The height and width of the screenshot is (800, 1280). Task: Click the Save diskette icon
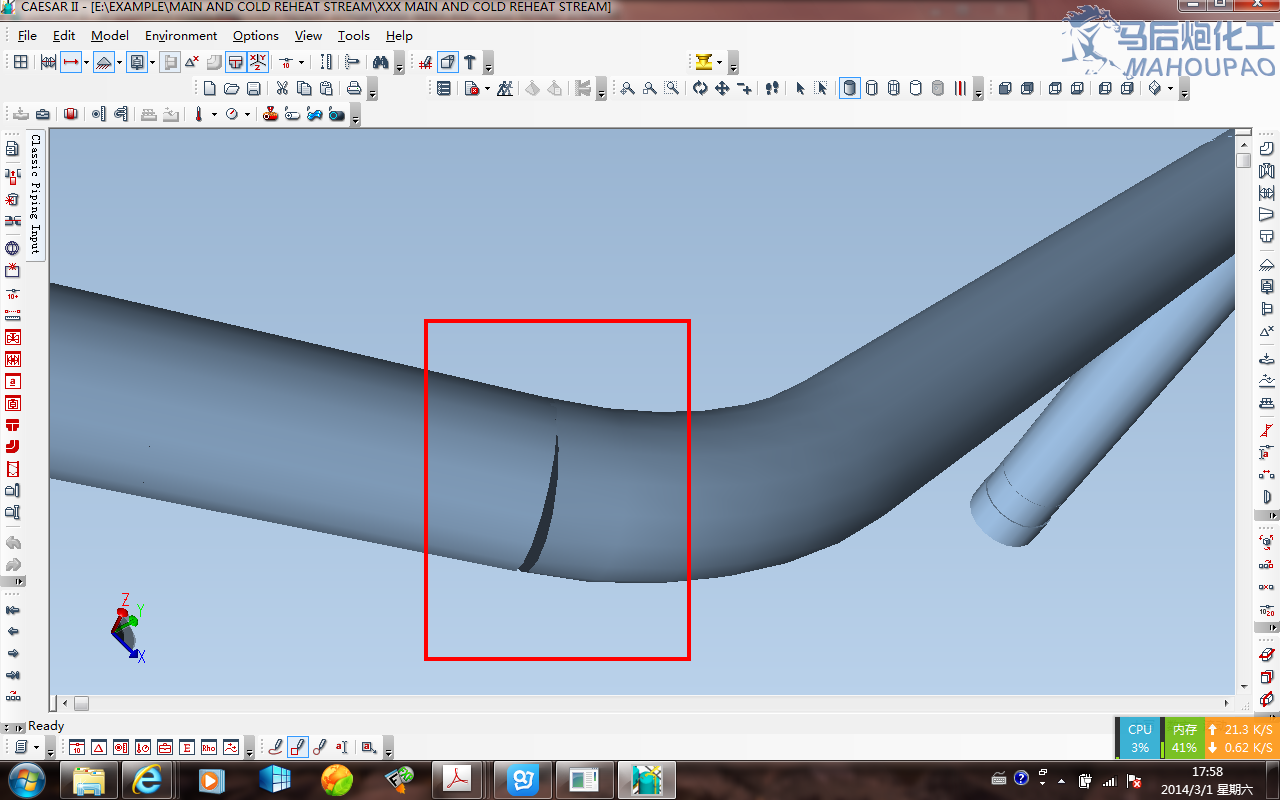click(254, 88)
